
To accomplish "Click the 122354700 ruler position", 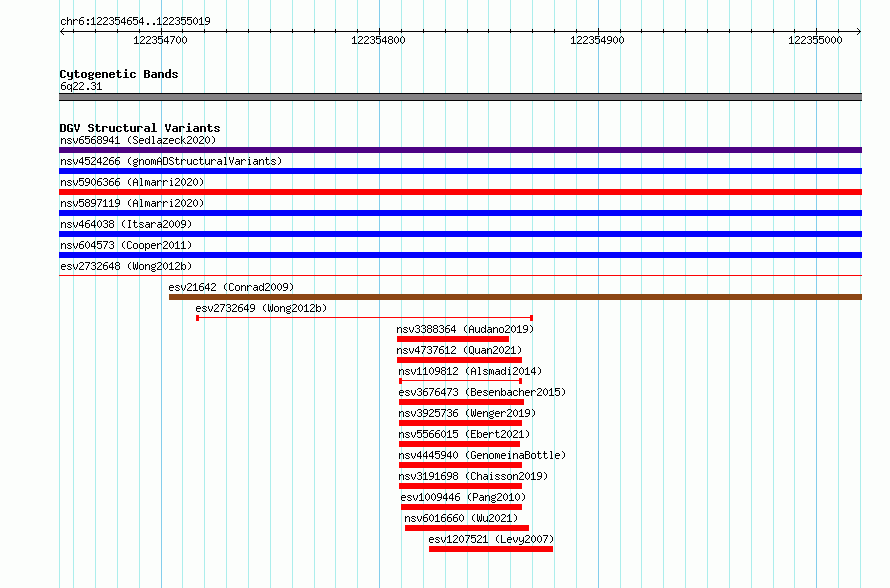I will (x=160, y=40).
